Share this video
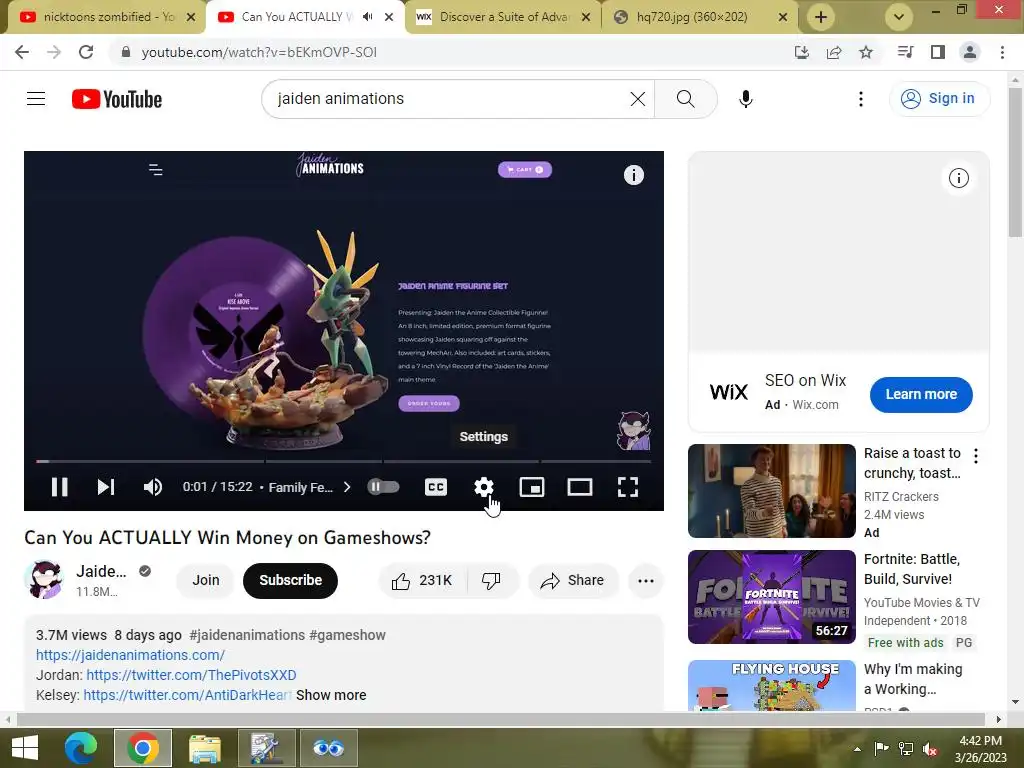Viewport: 1024px width, 768px height. pyautogui.click(x=573, y=581)
